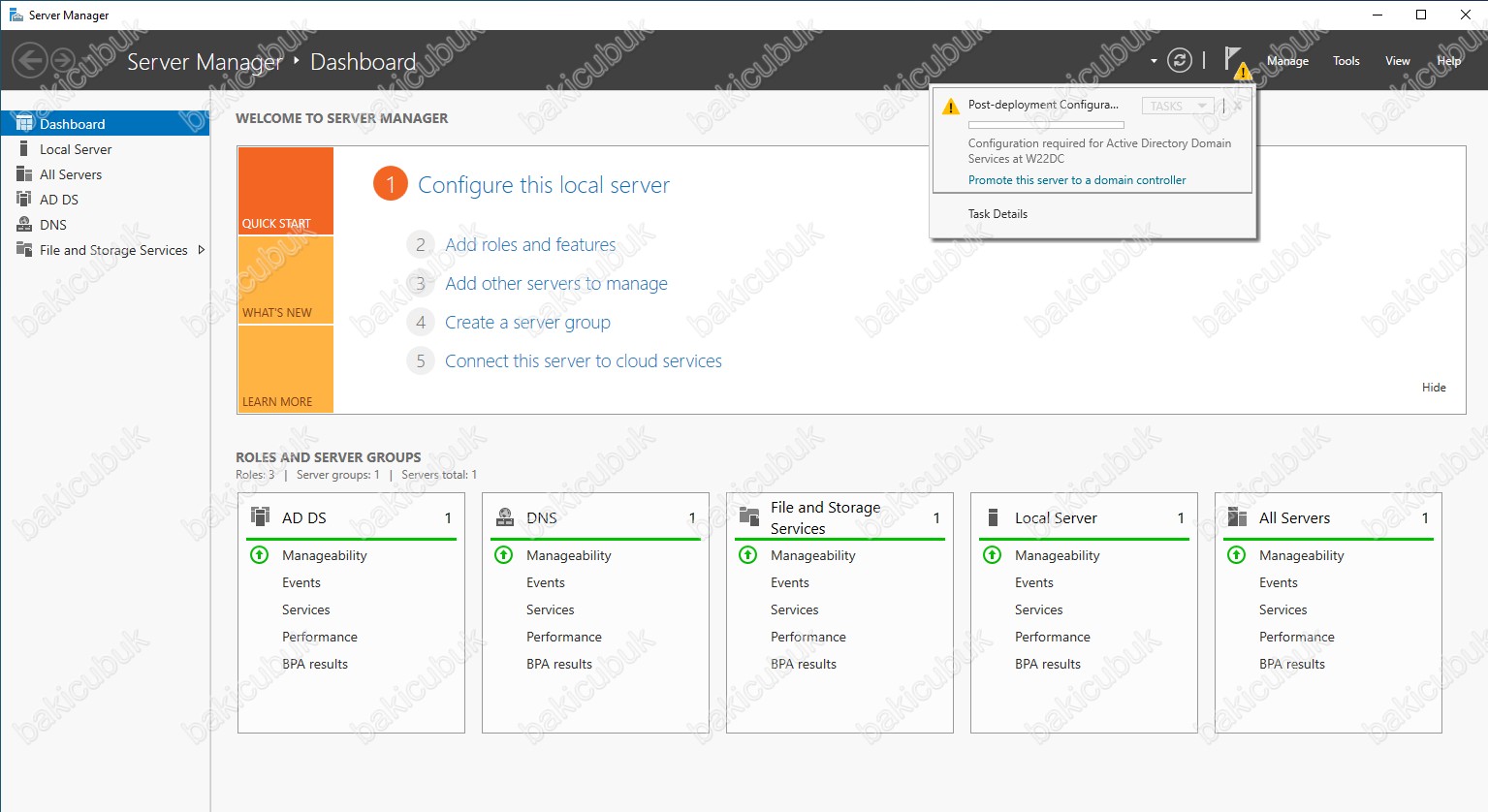
Task: Click the AD DS tile header icon
Action: [x=260, y=516]
